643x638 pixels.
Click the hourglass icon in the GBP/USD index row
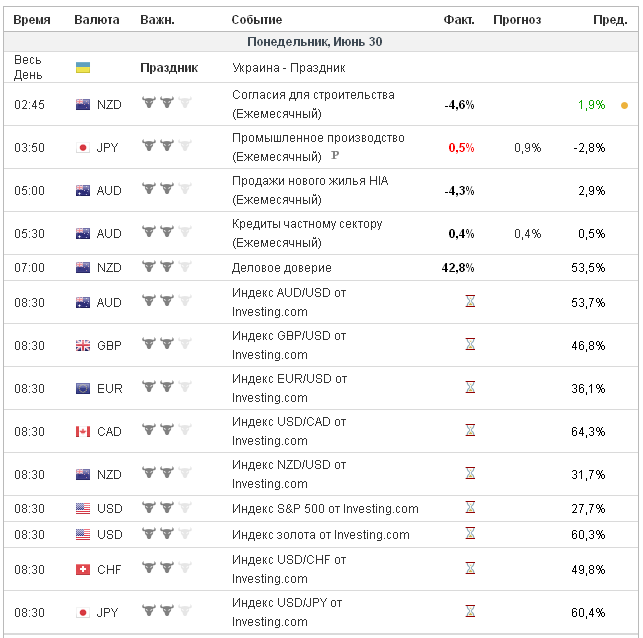[470, 345]
